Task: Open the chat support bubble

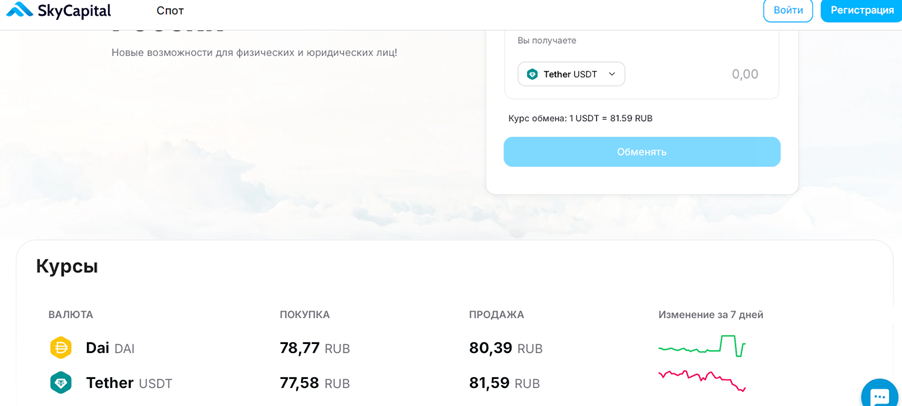Action: [x=879, y=395]
